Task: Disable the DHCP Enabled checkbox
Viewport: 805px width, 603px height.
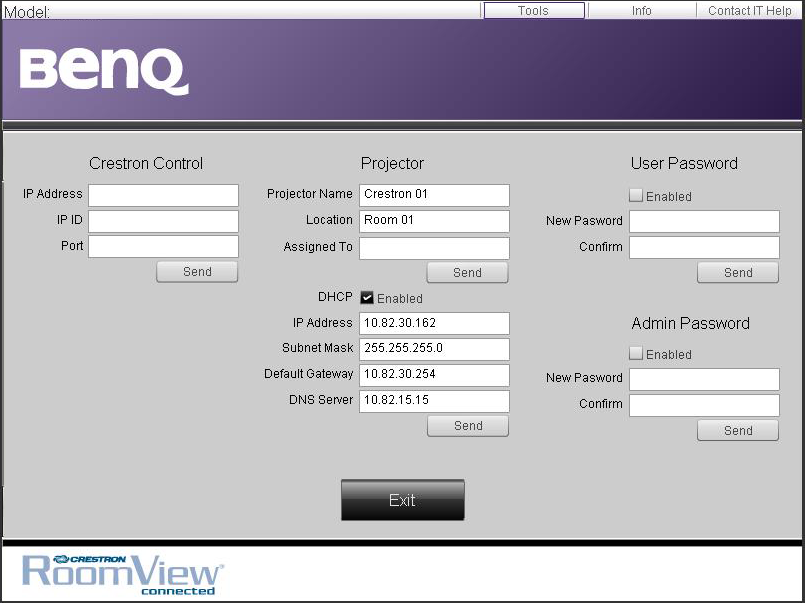Action: pos(367,298)
